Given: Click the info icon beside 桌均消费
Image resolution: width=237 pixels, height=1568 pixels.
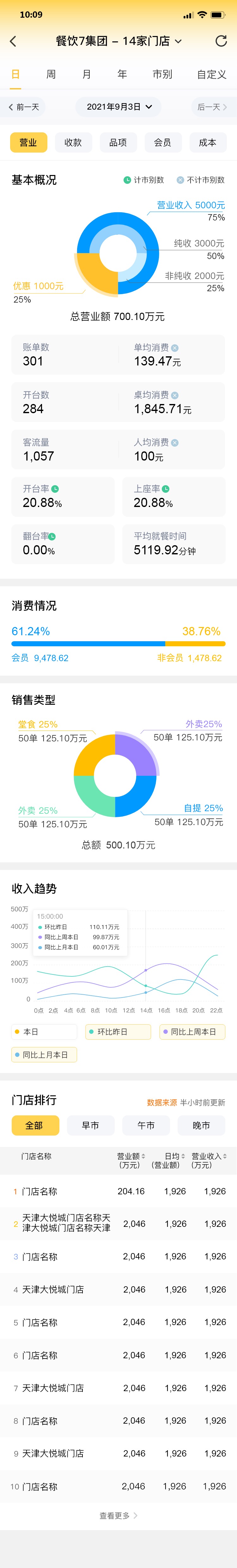Looking at the screenshot, I should coord(175,395).
